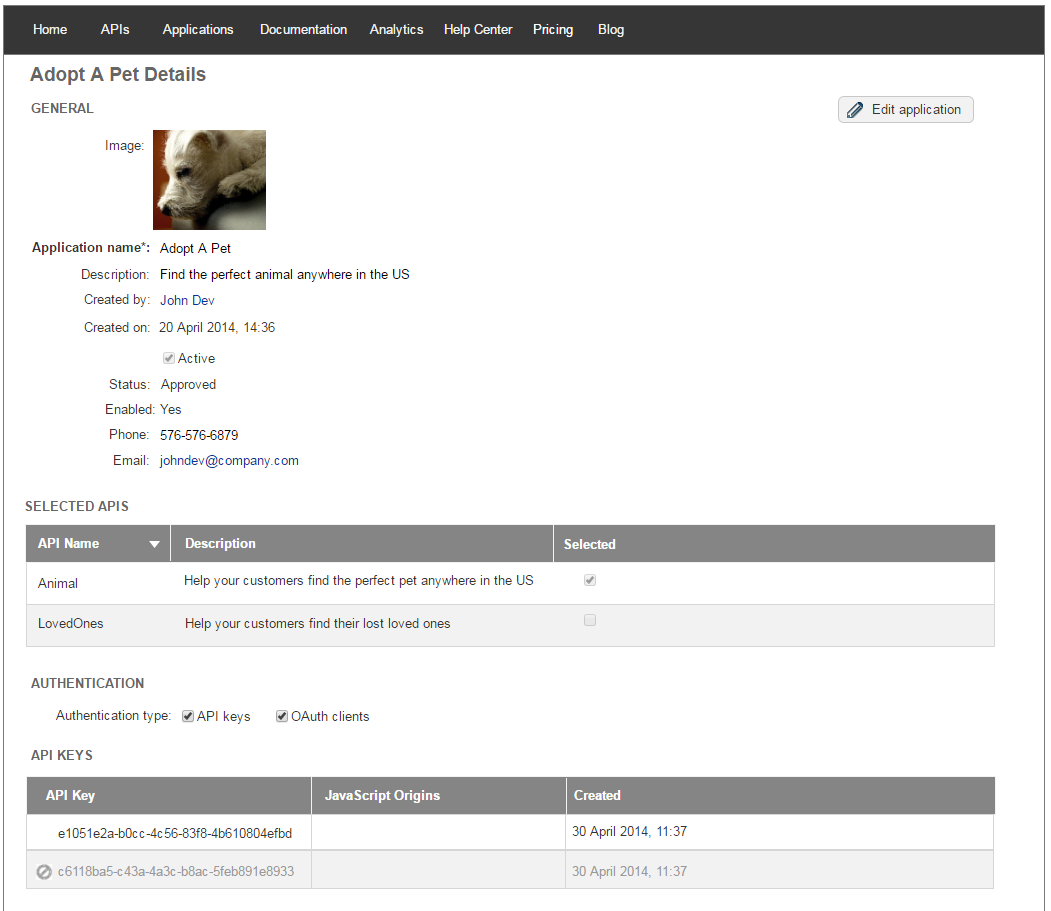This screenshot has height=911, width=1051.
Task: Open the Applications menu item
Action: [x=198, y=29]
